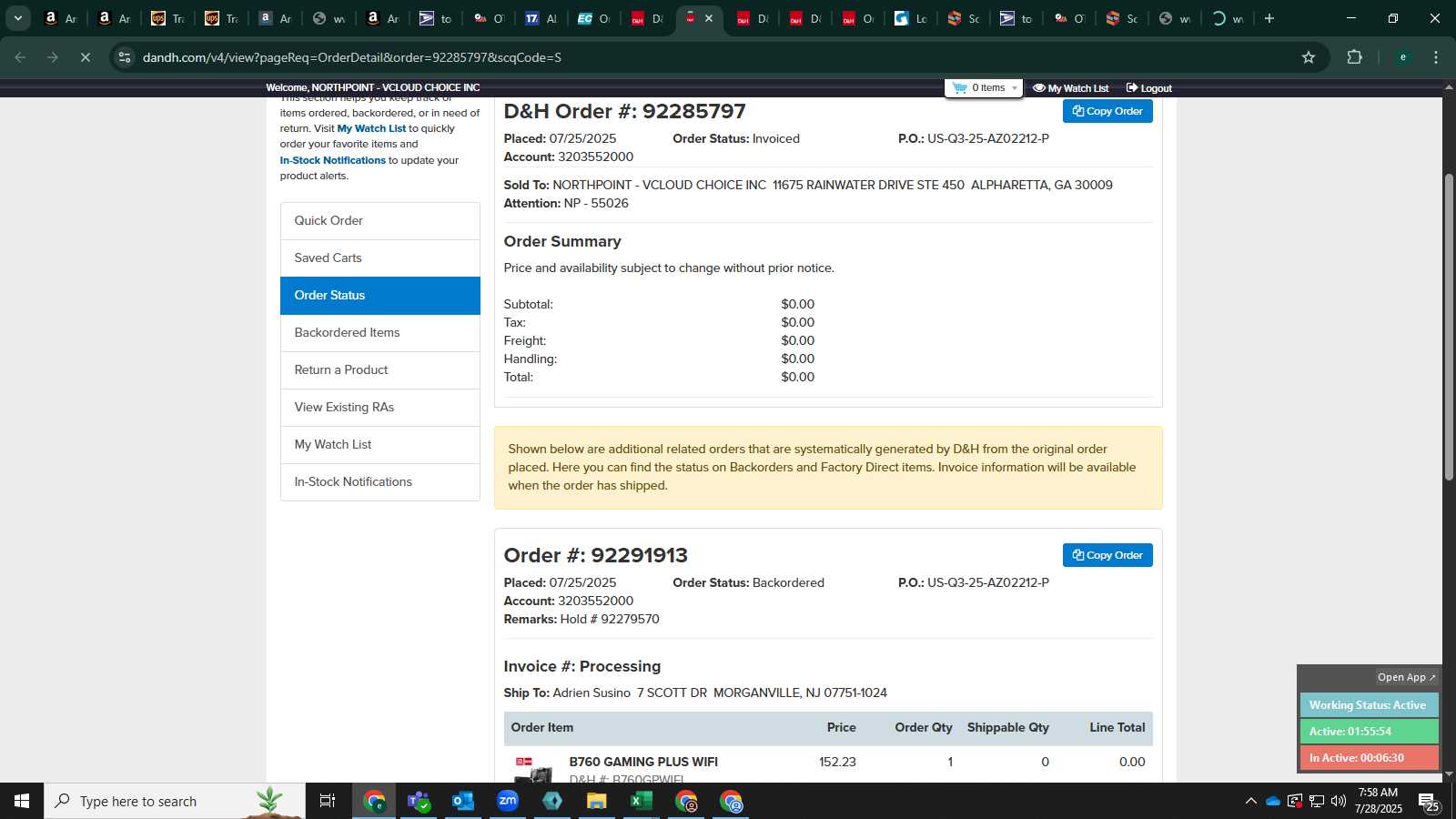Open Microsoft Teams from the taskbar

[419, 801]
